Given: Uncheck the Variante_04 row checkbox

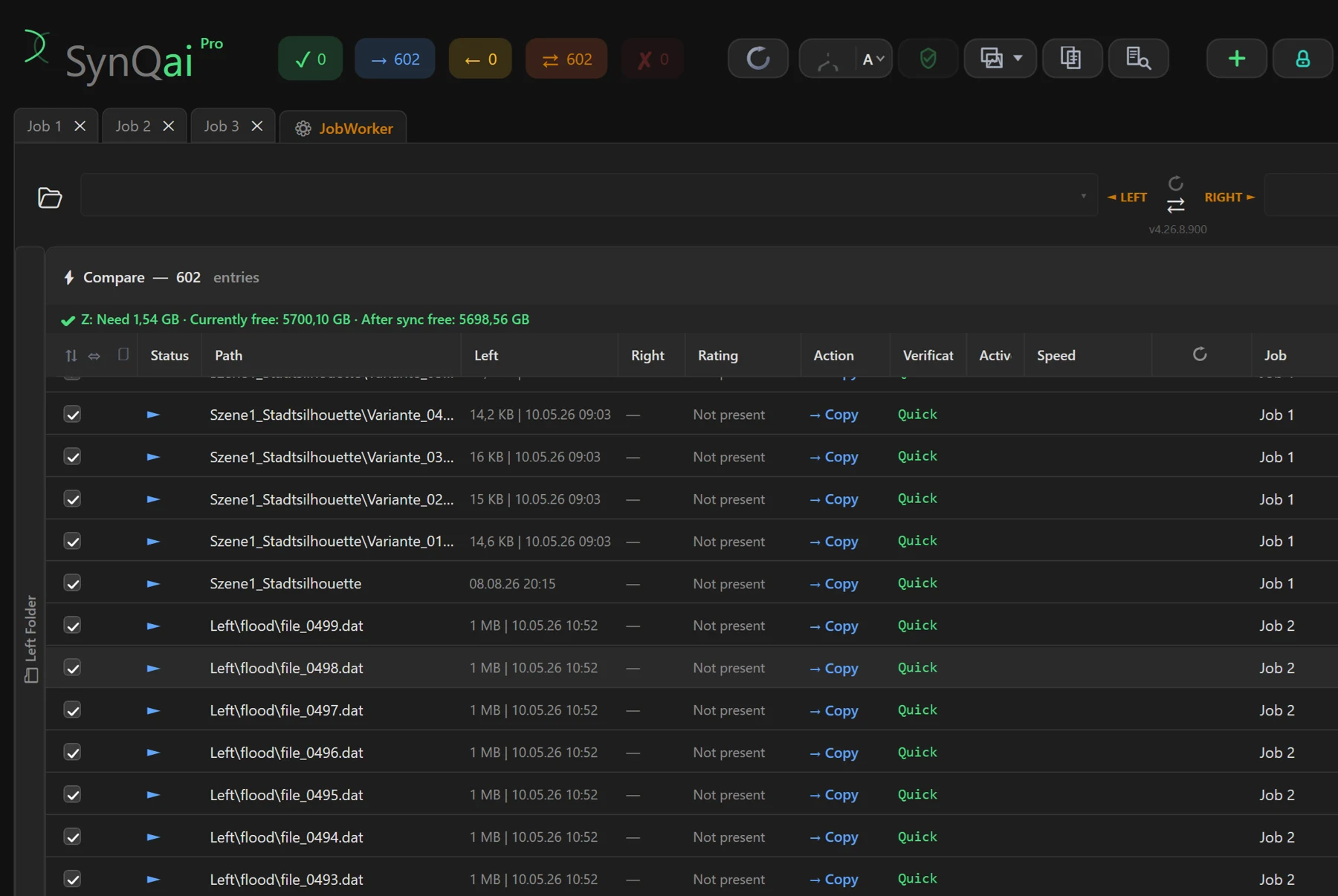Looking at the screenshot, I should point(72,414).
